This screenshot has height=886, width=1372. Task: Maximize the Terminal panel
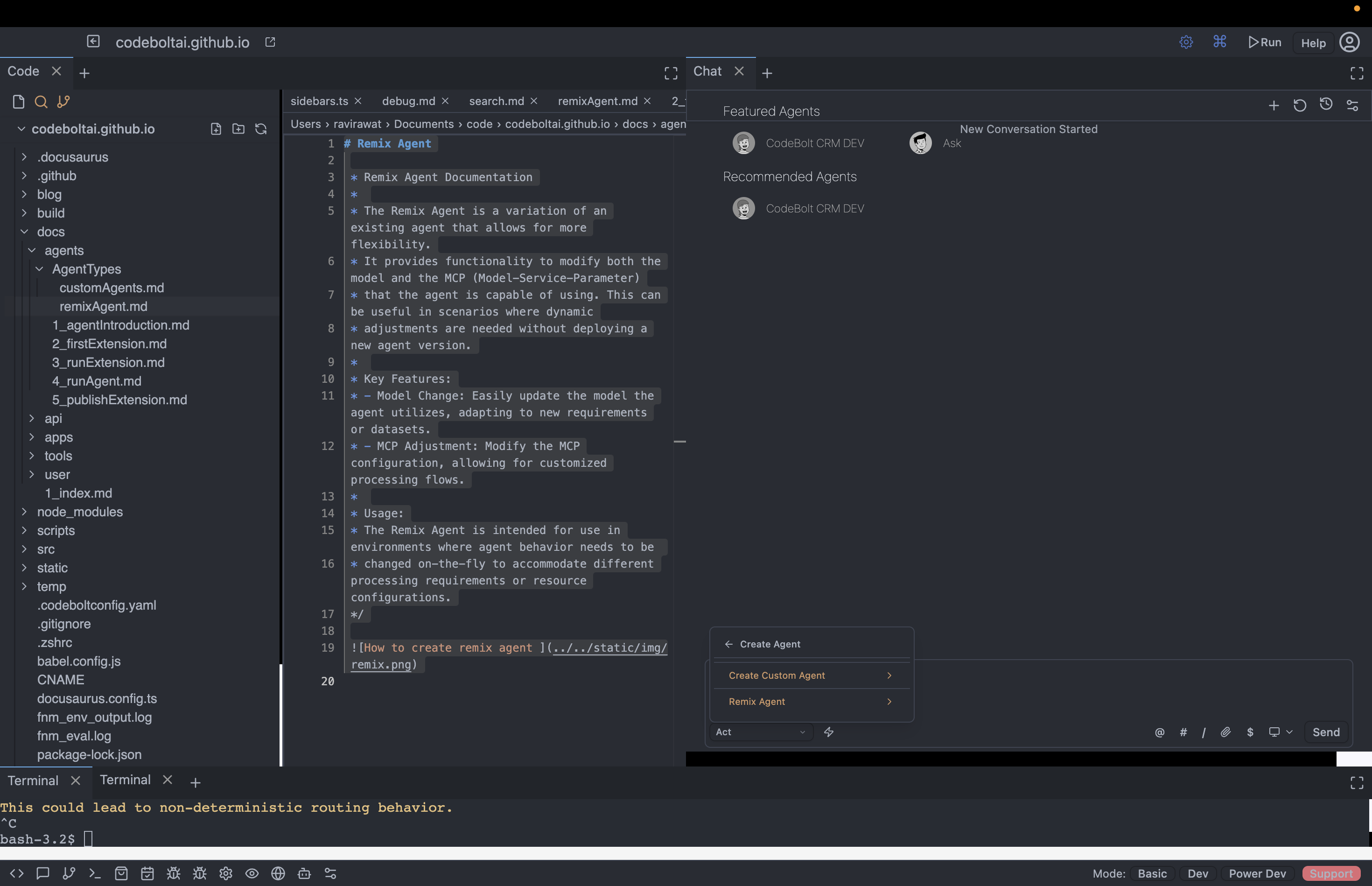pos(1357,782)
